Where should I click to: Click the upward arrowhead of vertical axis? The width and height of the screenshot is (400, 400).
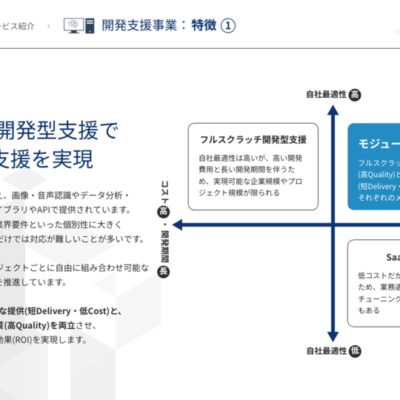333,111
